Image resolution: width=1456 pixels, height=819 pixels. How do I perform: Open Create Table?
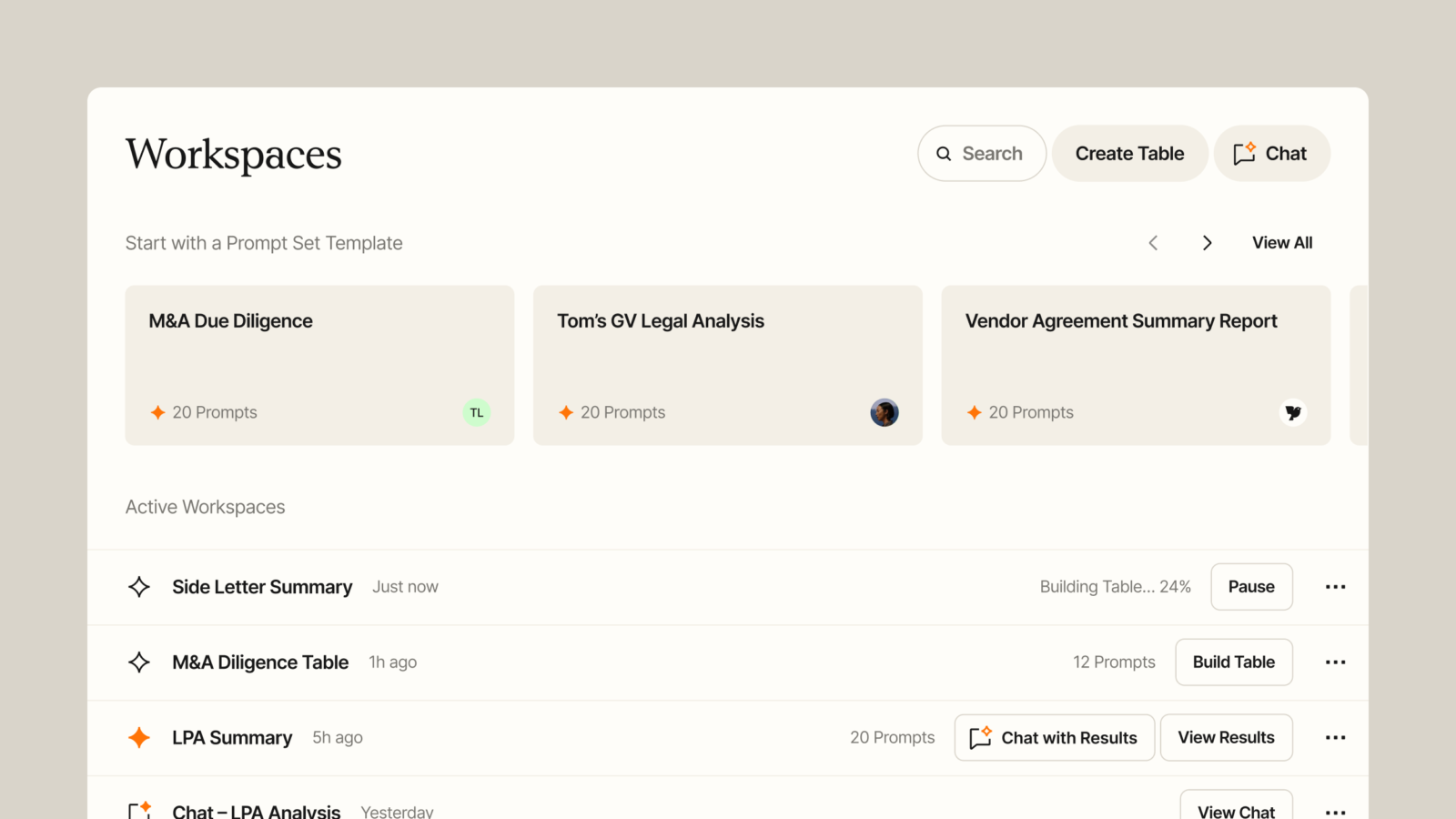point(1129,153)
